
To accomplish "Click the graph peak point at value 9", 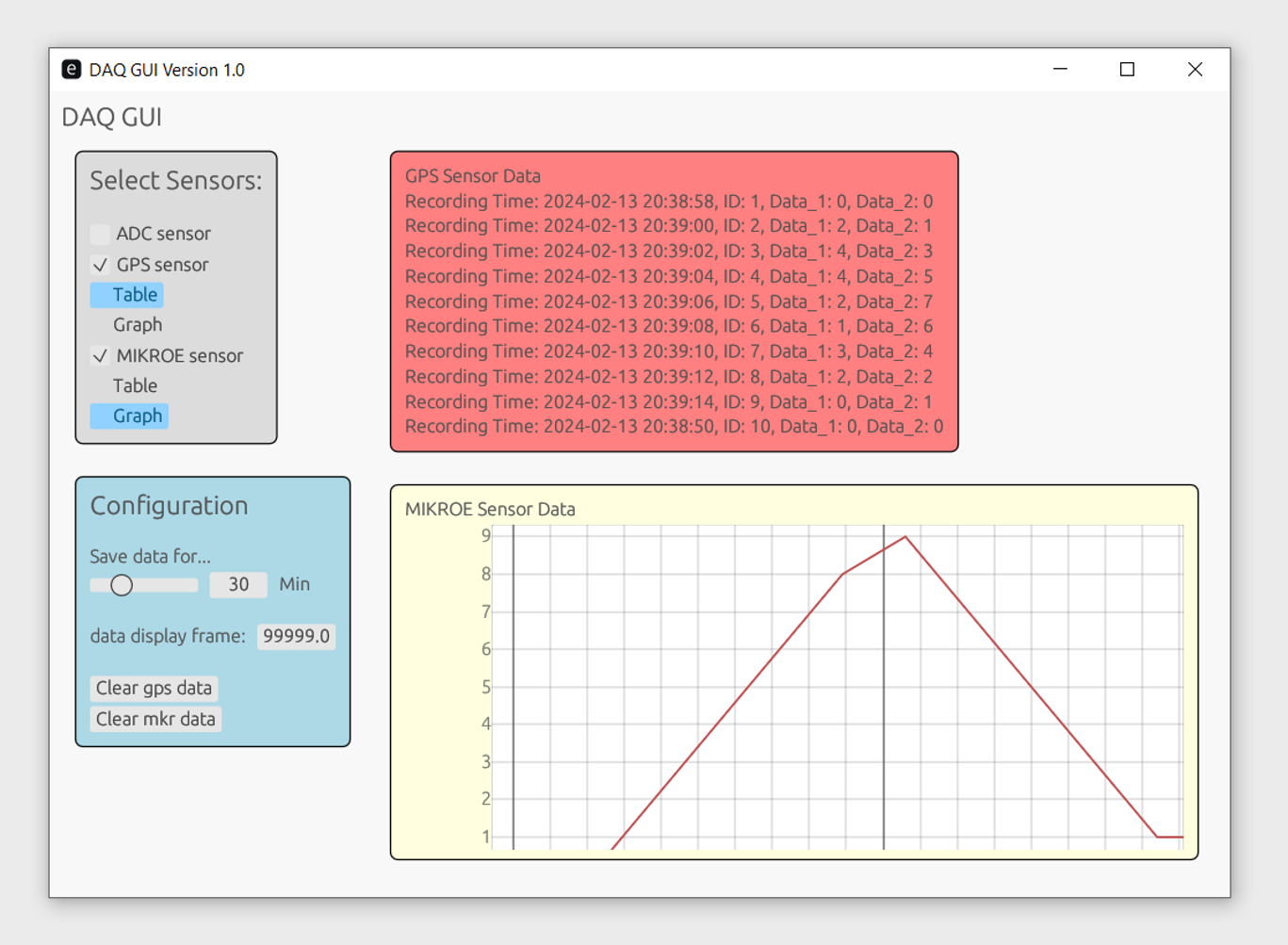I will click(x=905, y=537).
